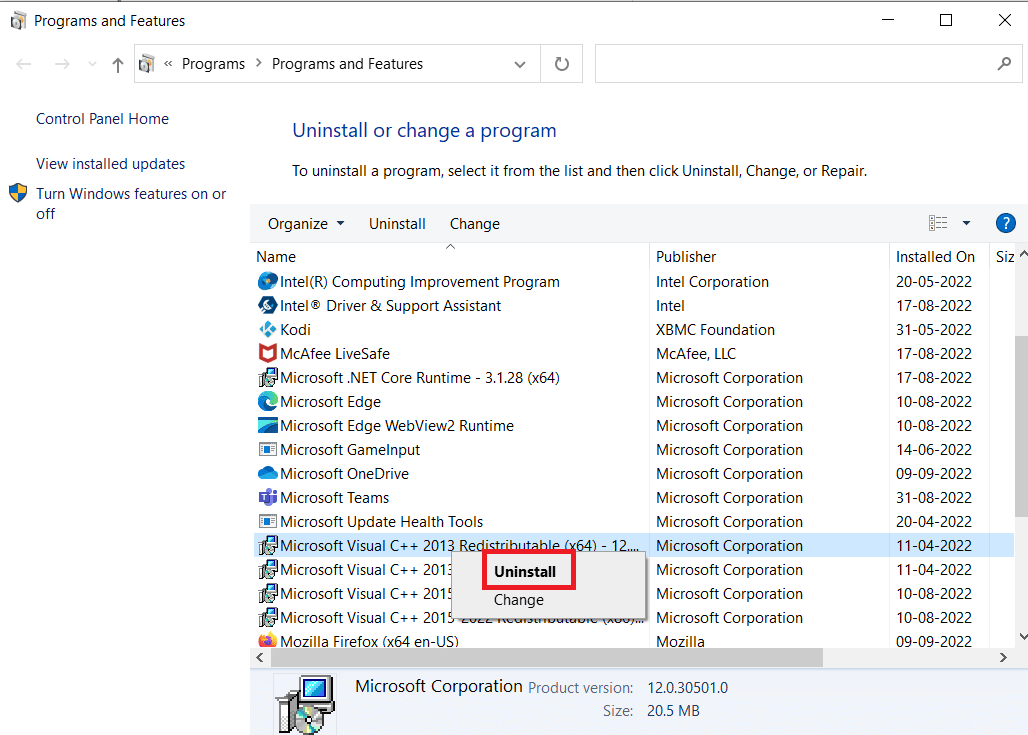The width and height of the screenshot is (1028, 735).
Task: Open View installed updates link
Action: (x=110, y=164)
